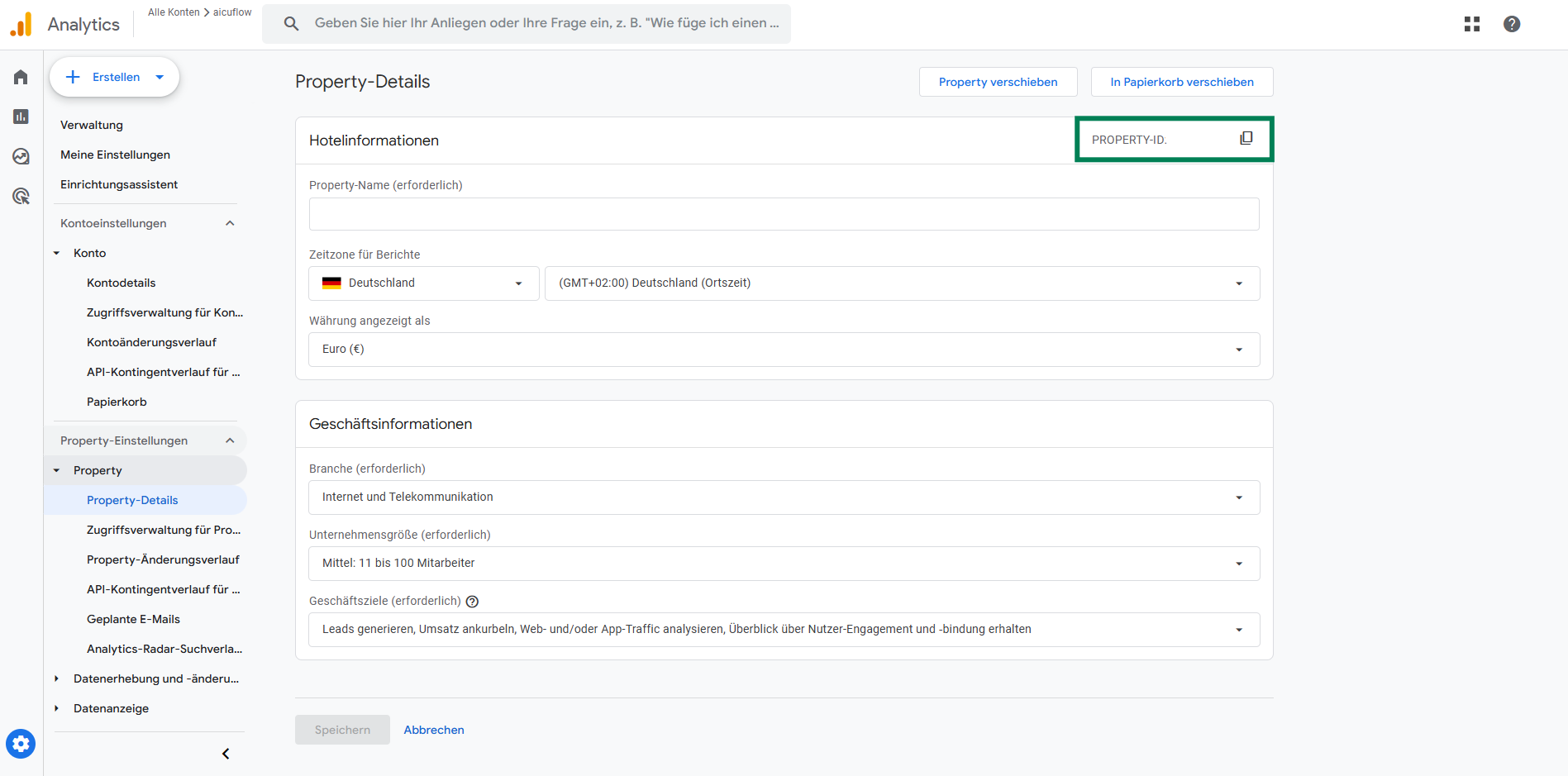Image resolution: width=1568 pixels, height=776 pixels.
Task: Click the Property verschieben button
Action: (x=998, y=82)
